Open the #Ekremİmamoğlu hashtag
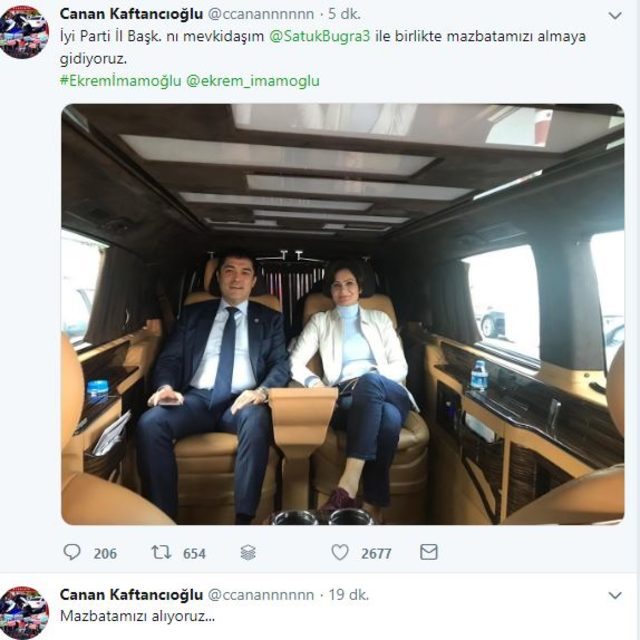Screen dimensions: 640x640 120,80
